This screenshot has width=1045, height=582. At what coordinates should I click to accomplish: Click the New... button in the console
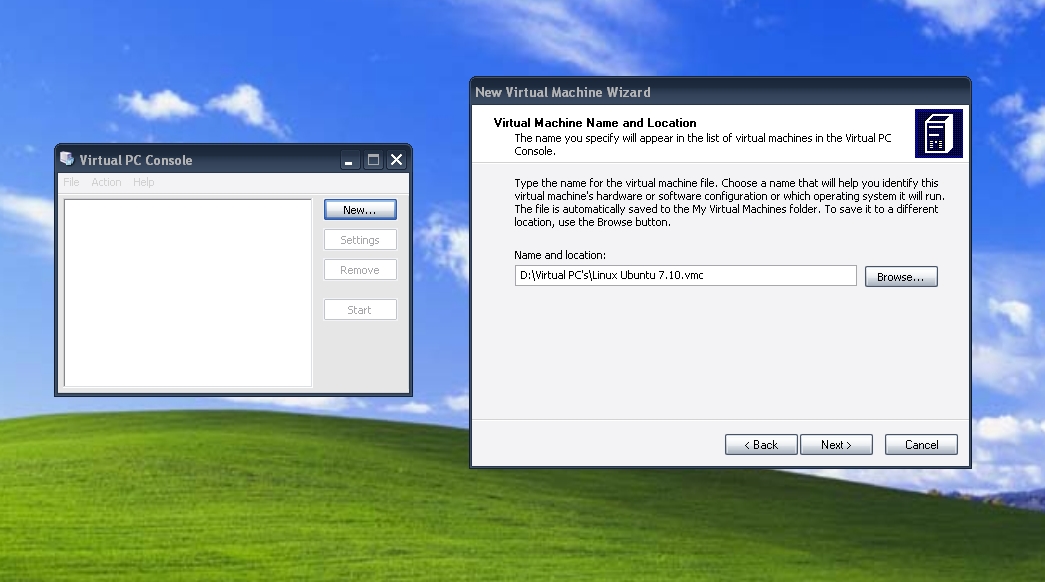pyautogui.click(x=360, y=210)
